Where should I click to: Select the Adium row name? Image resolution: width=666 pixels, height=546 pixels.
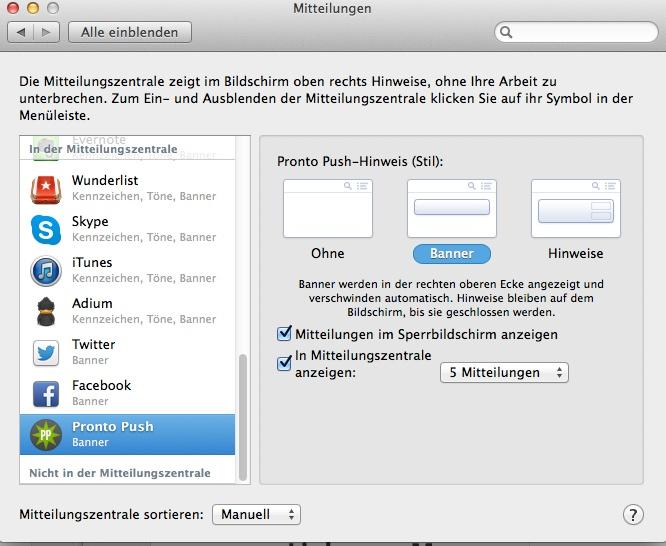[x=92, y=303]
